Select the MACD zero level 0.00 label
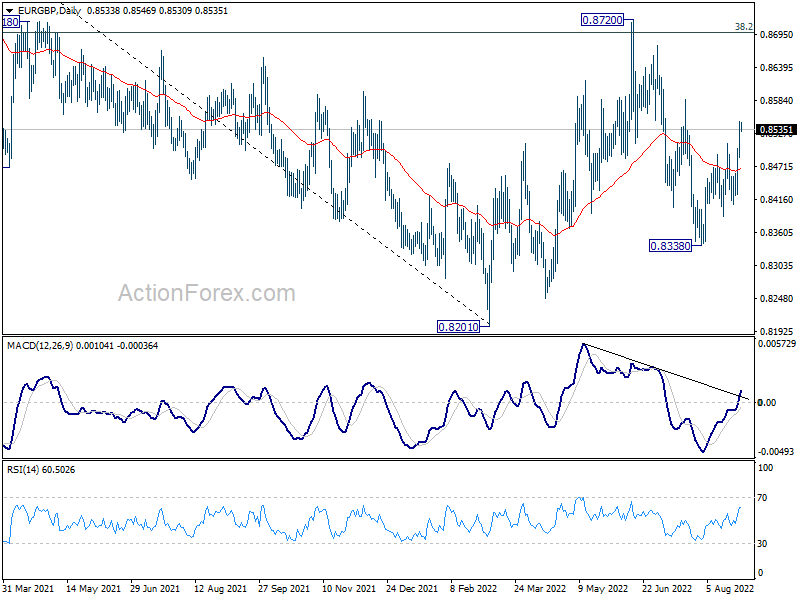 click(767, 403)
